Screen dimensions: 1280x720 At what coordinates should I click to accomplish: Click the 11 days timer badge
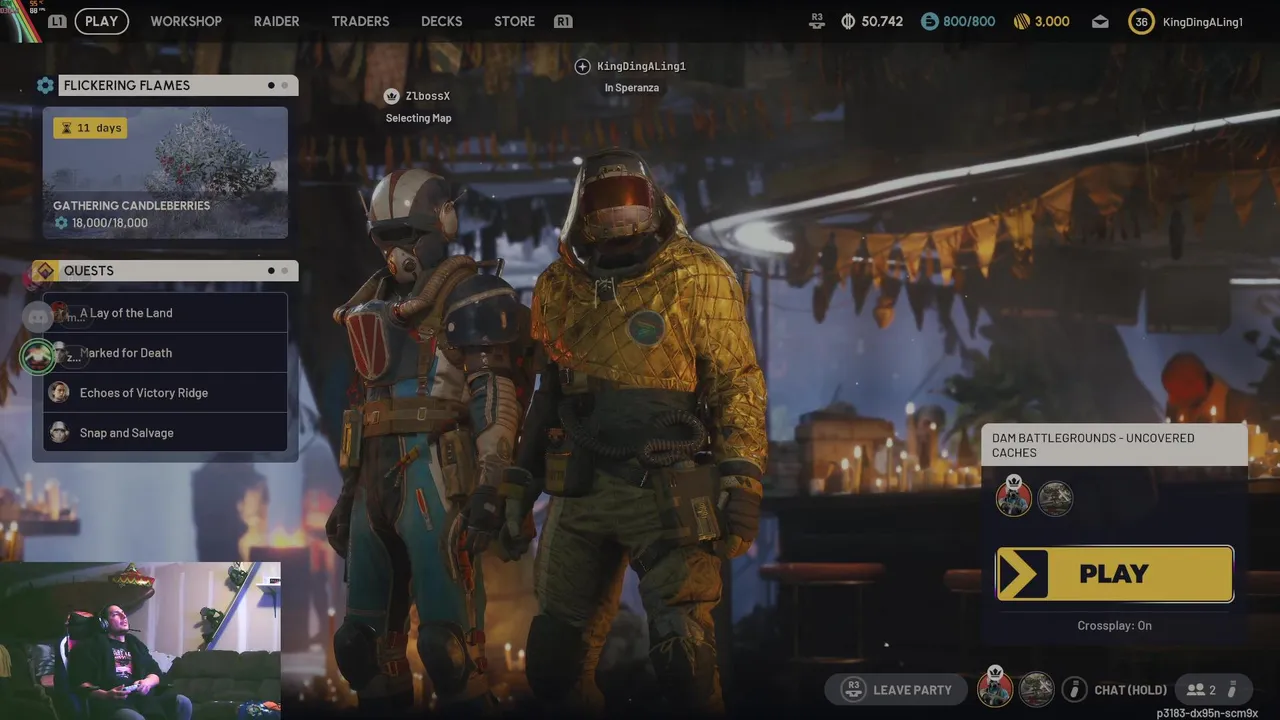click(90, 128)
